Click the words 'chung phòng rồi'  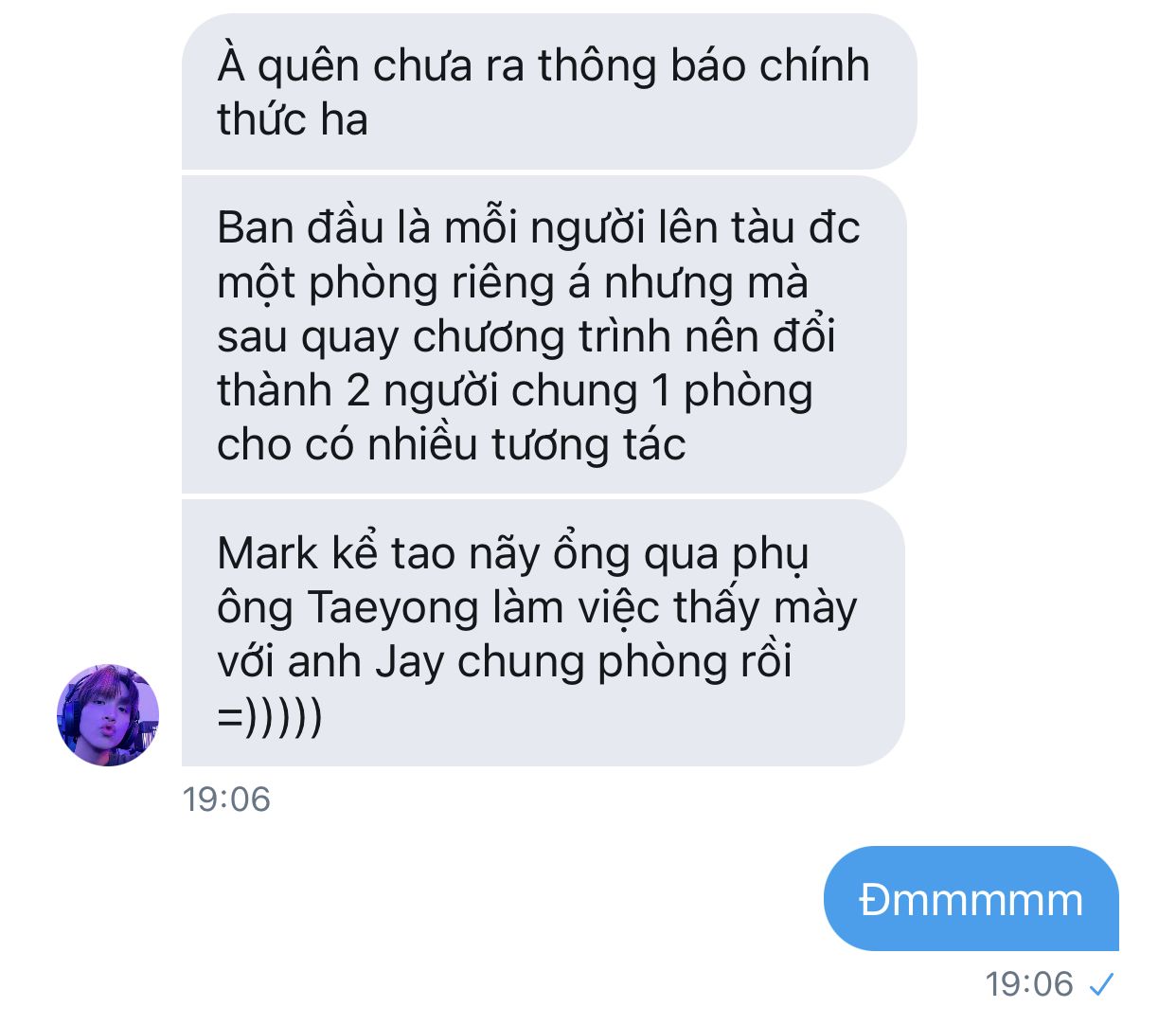tap(625, 662)
